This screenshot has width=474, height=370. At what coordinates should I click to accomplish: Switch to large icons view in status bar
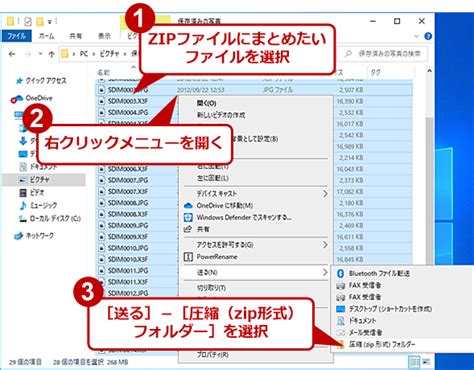426,362
